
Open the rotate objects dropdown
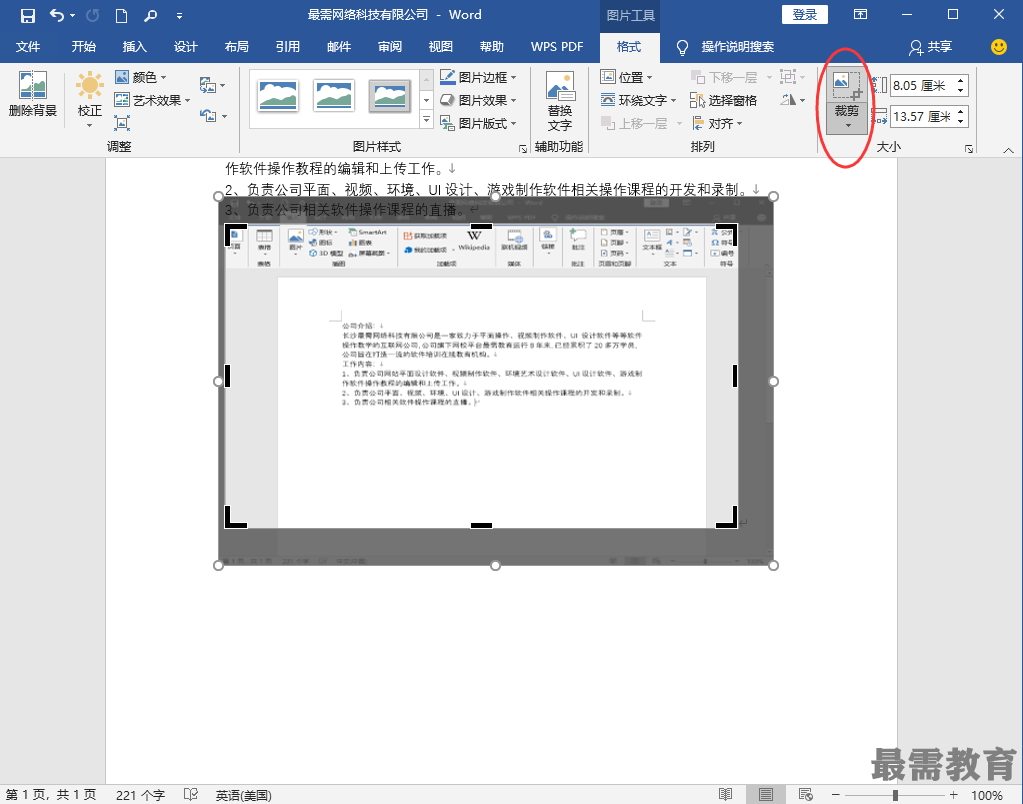pyautogui.click(x=793, y=100)
